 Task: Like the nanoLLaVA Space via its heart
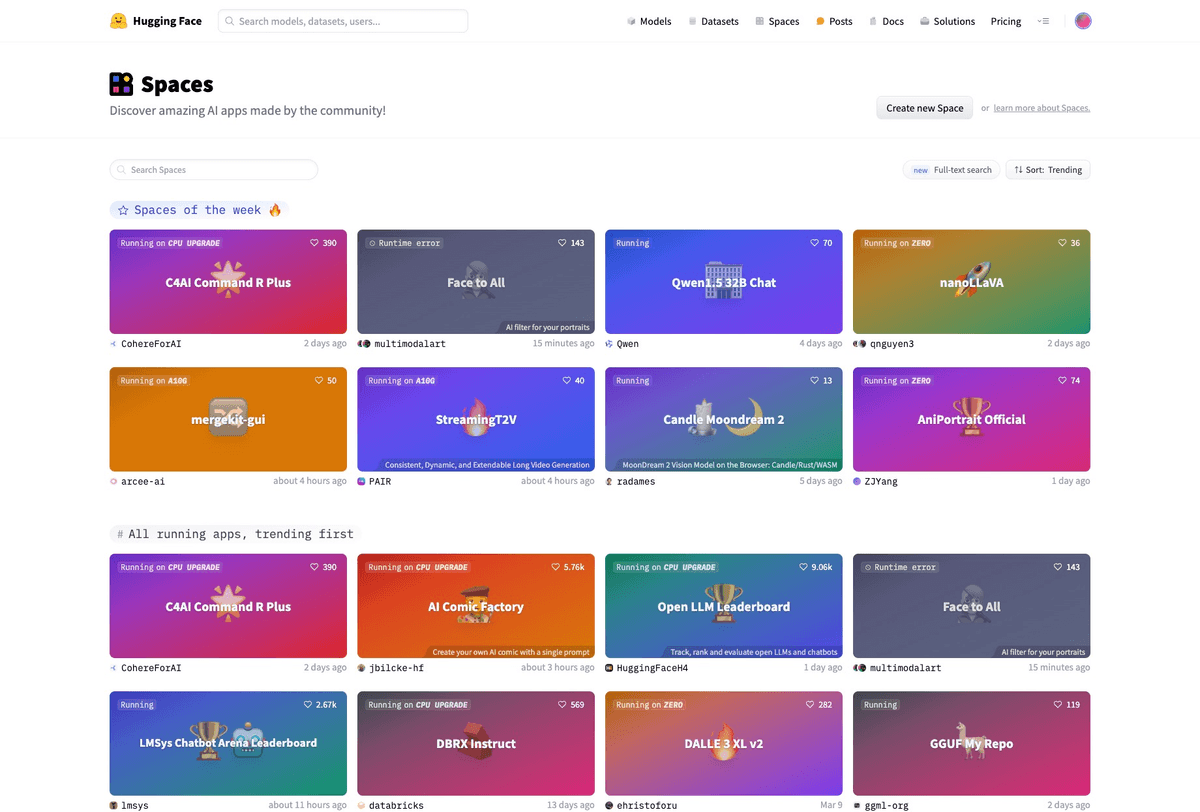[1062, 243]
